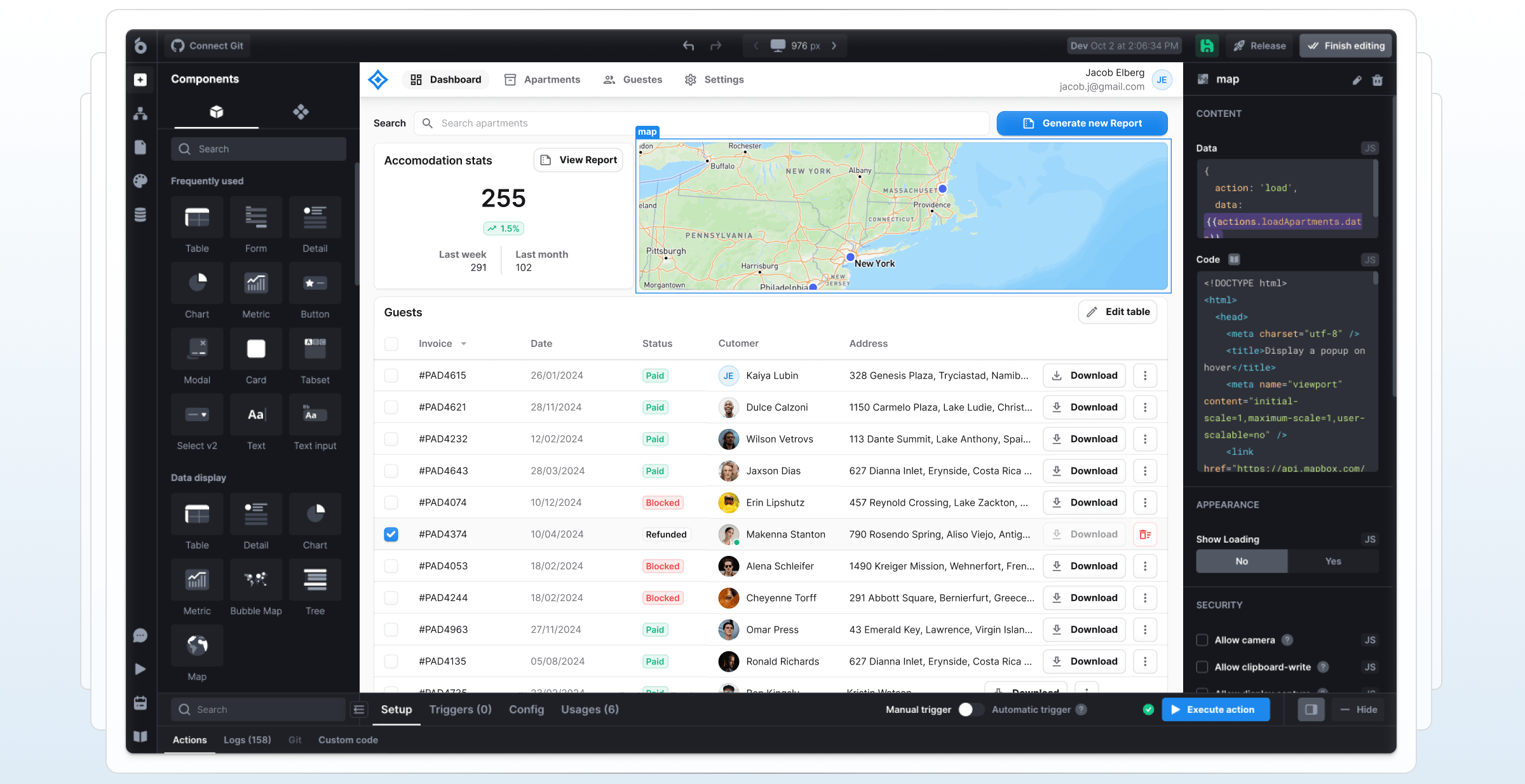Open the database icon in left sidebar

140,215
